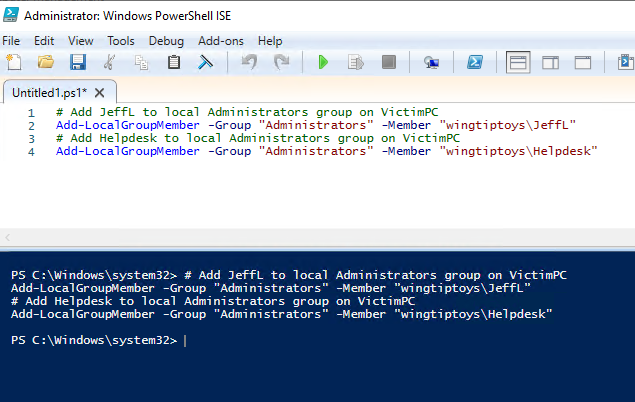The image size is (635, 402).
Task: Click line 1 JeffL comment in editor
Action: [247, 112]
